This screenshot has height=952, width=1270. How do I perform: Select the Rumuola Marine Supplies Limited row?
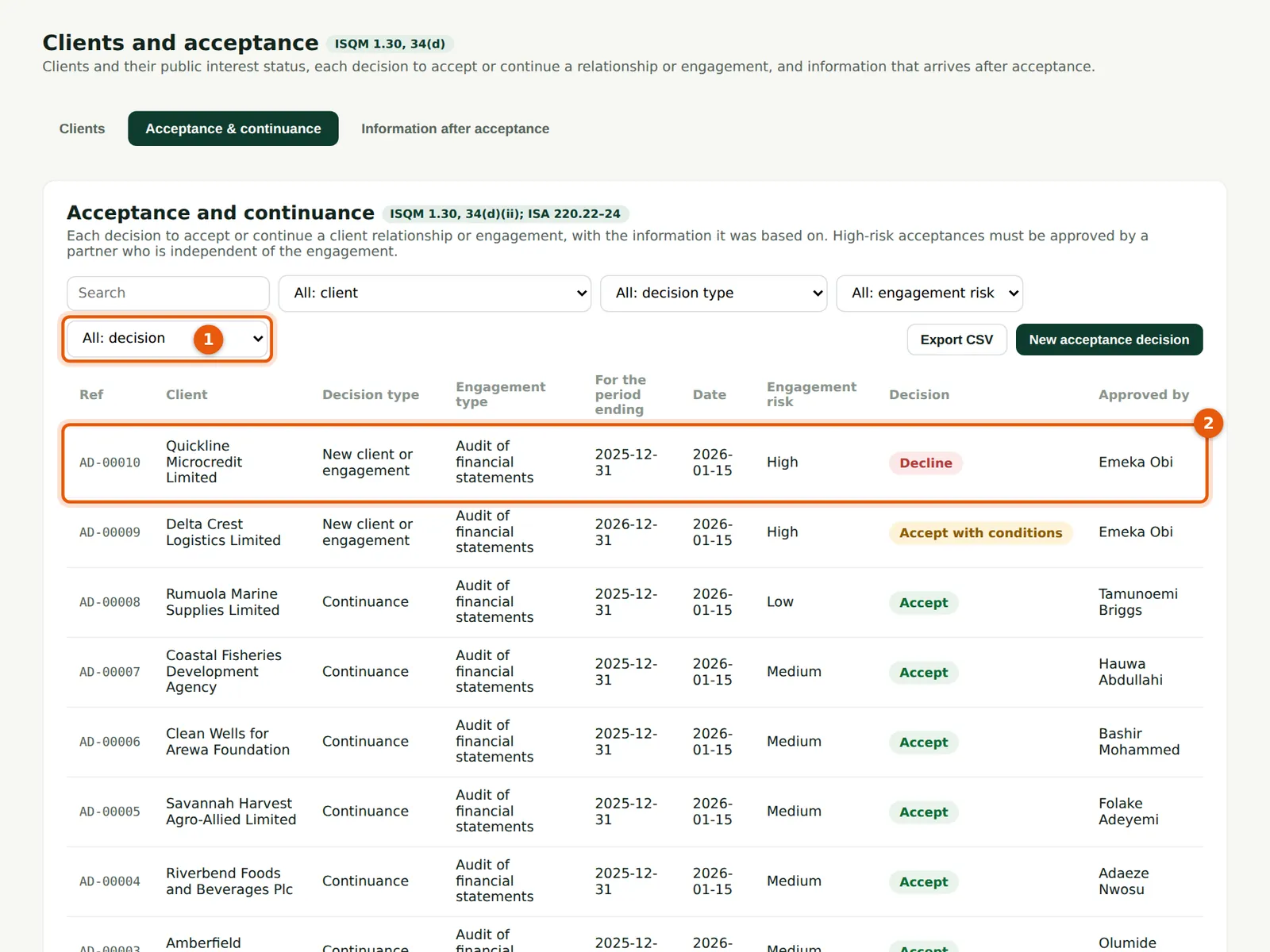click(635, 603)
